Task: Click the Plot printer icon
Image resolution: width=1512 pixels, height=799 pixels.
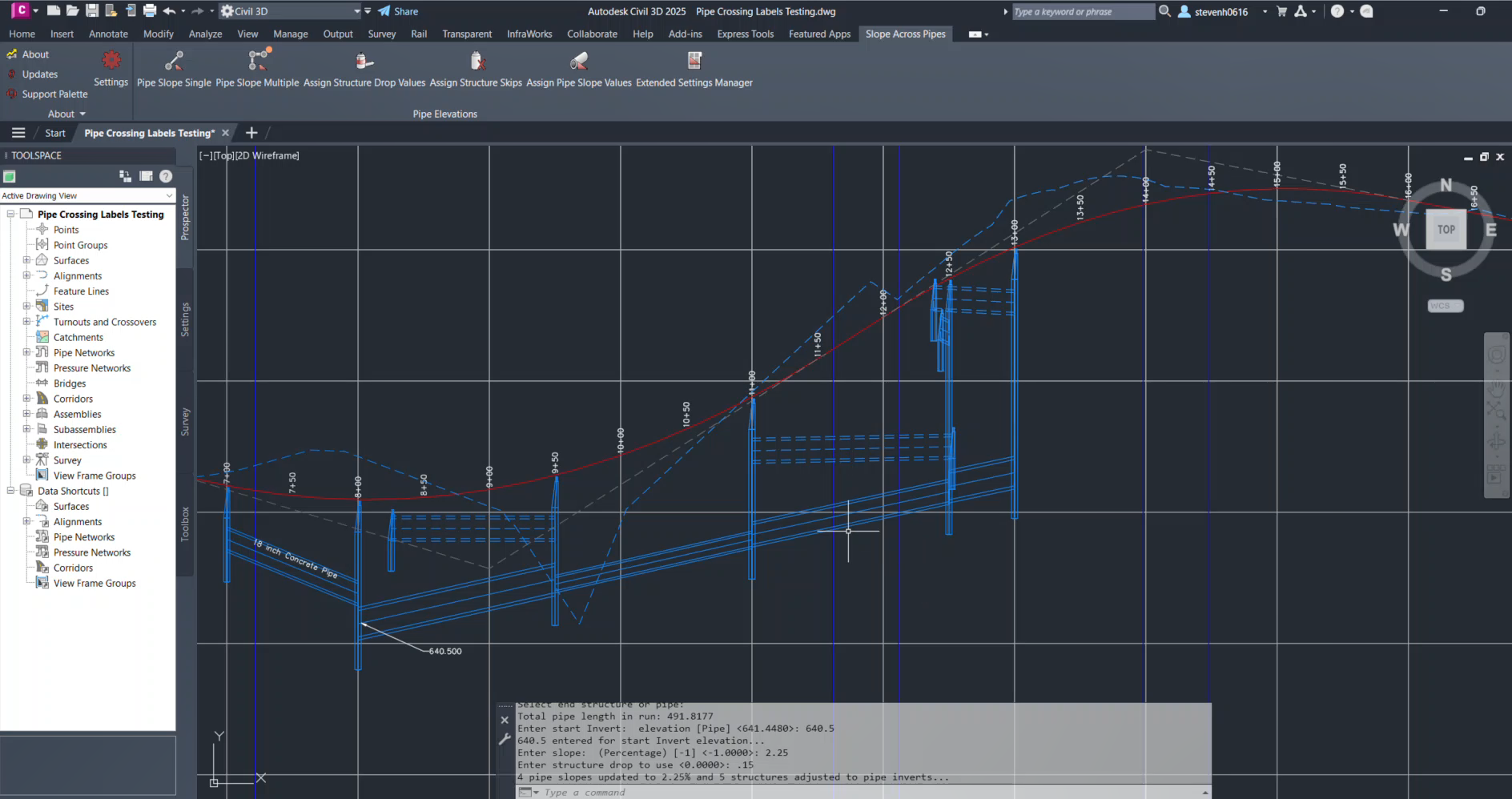Action: click(150, 11)
